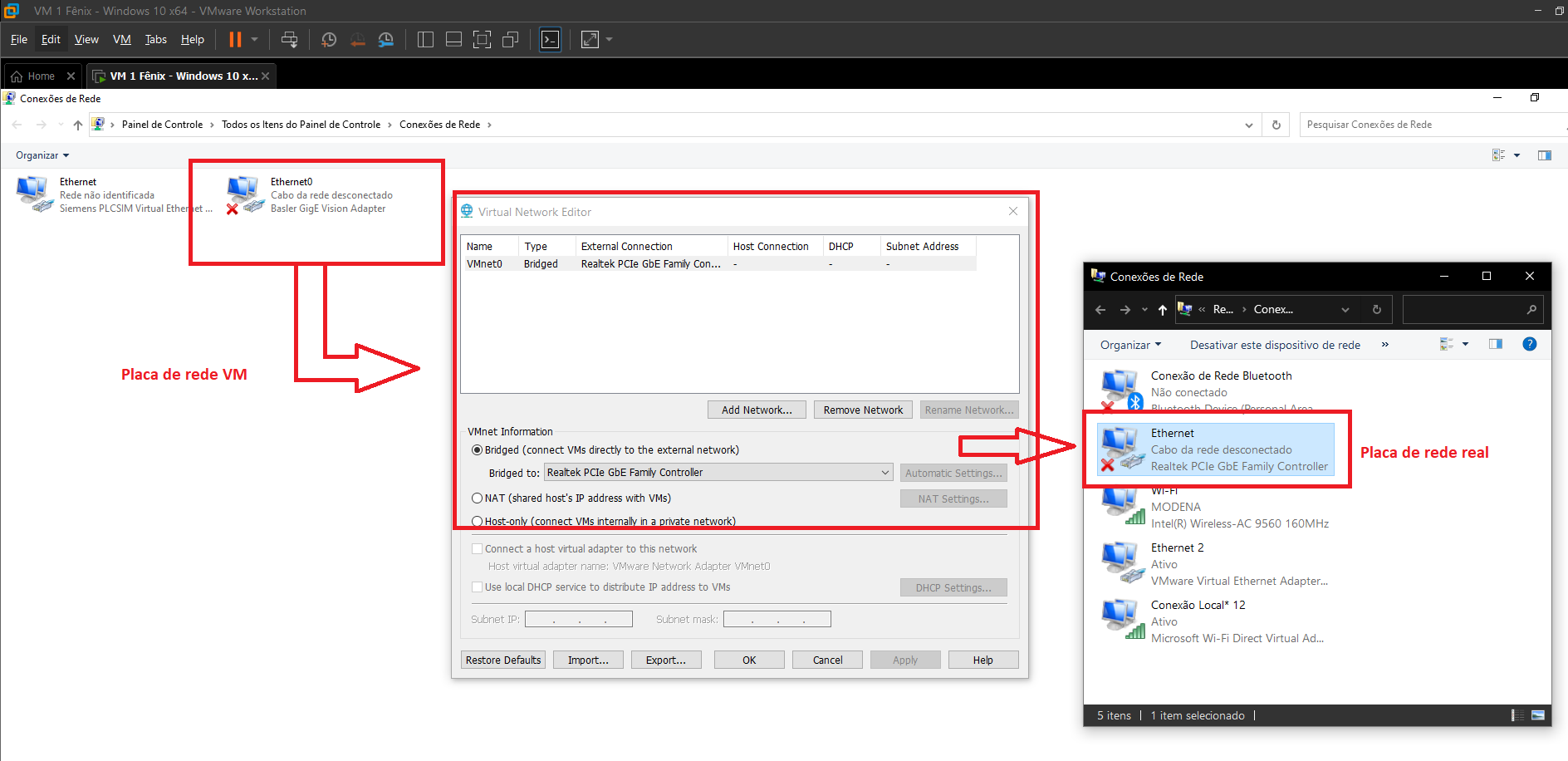Toggle the library sidebar panel icon

[x=425, y=39]
